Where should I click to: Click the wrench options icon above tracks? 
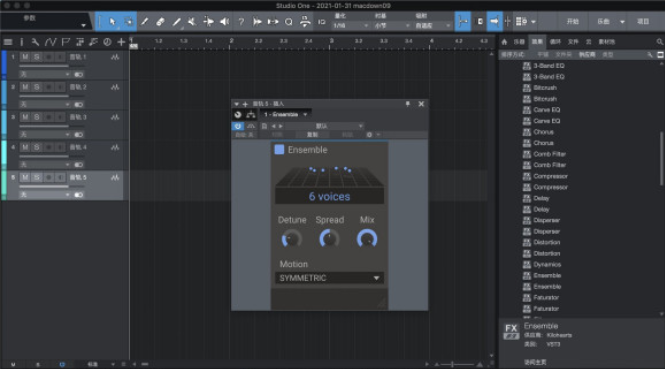coord(36,42)
